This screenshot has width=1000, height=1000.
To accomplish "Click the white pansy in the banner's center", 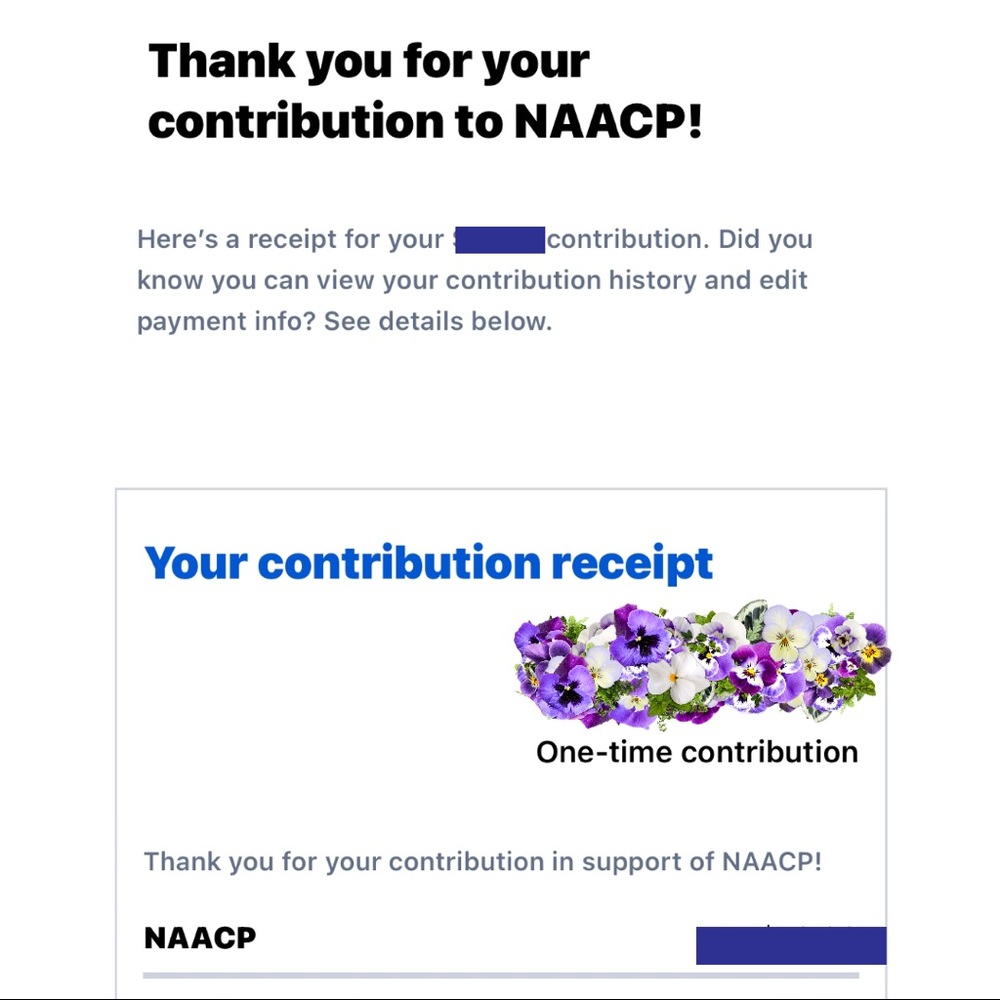I will click(678, 676).
